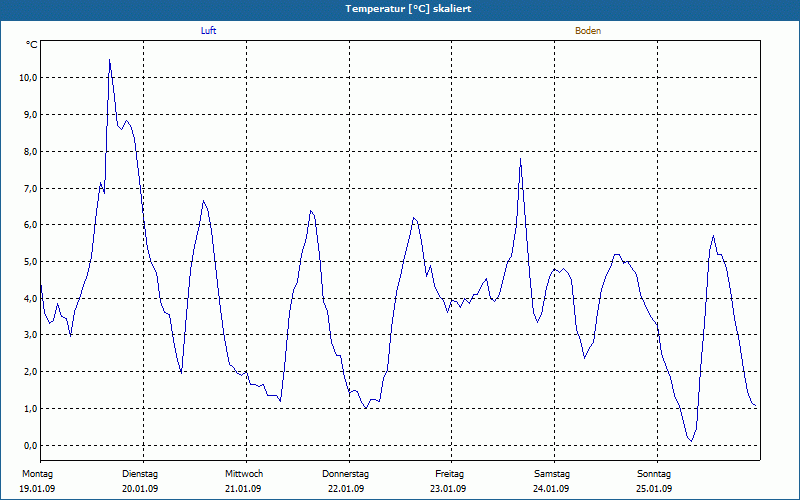Image resolution: width=800 pixels, height=500 pixels.
Task: Click the 'Montag' day label
Action: (37, 474)
